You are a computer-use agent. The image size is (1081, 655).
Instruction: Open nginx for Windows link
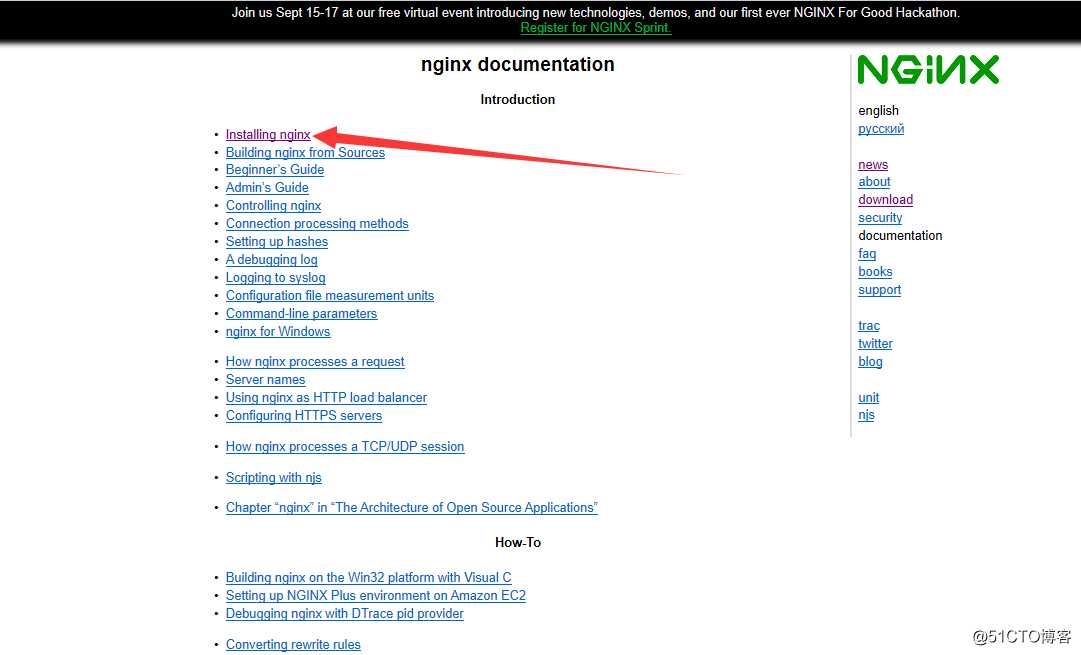coord(278,331)
